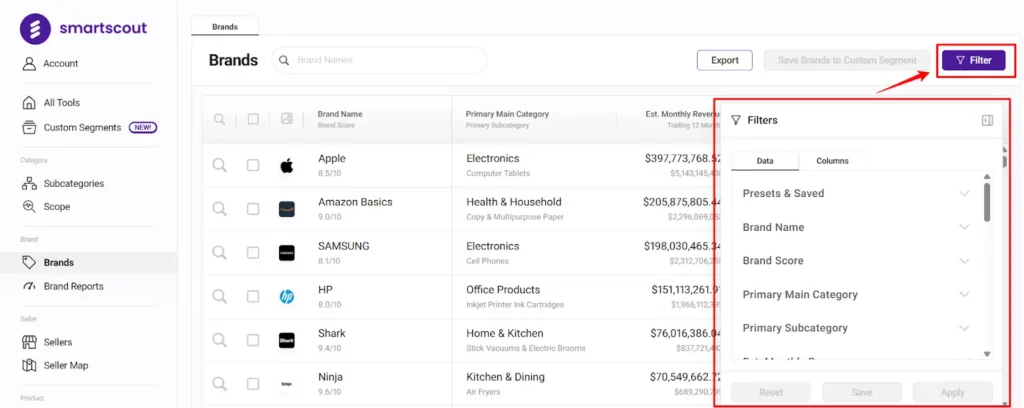Check the Apple row checkbox

tap(253, 165)
